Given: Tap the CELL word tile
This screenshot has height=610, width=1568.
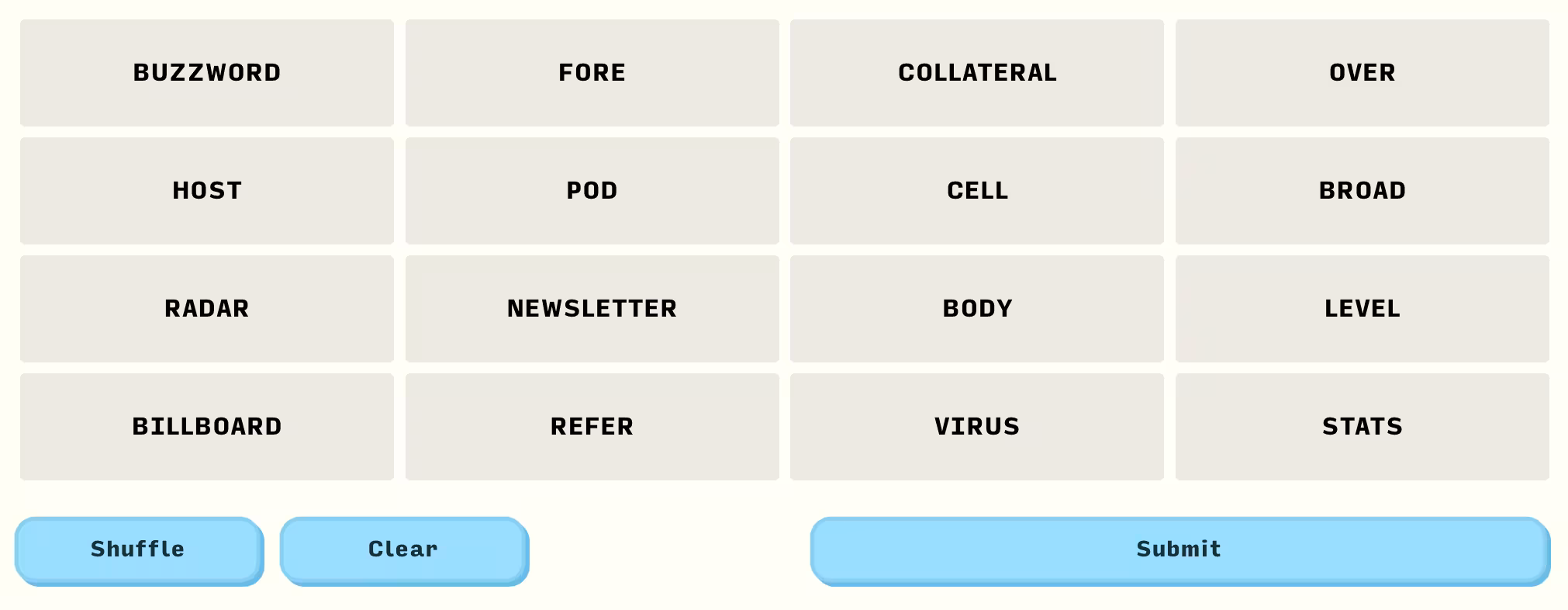Looking at the screenshot, I should (976, 191).
